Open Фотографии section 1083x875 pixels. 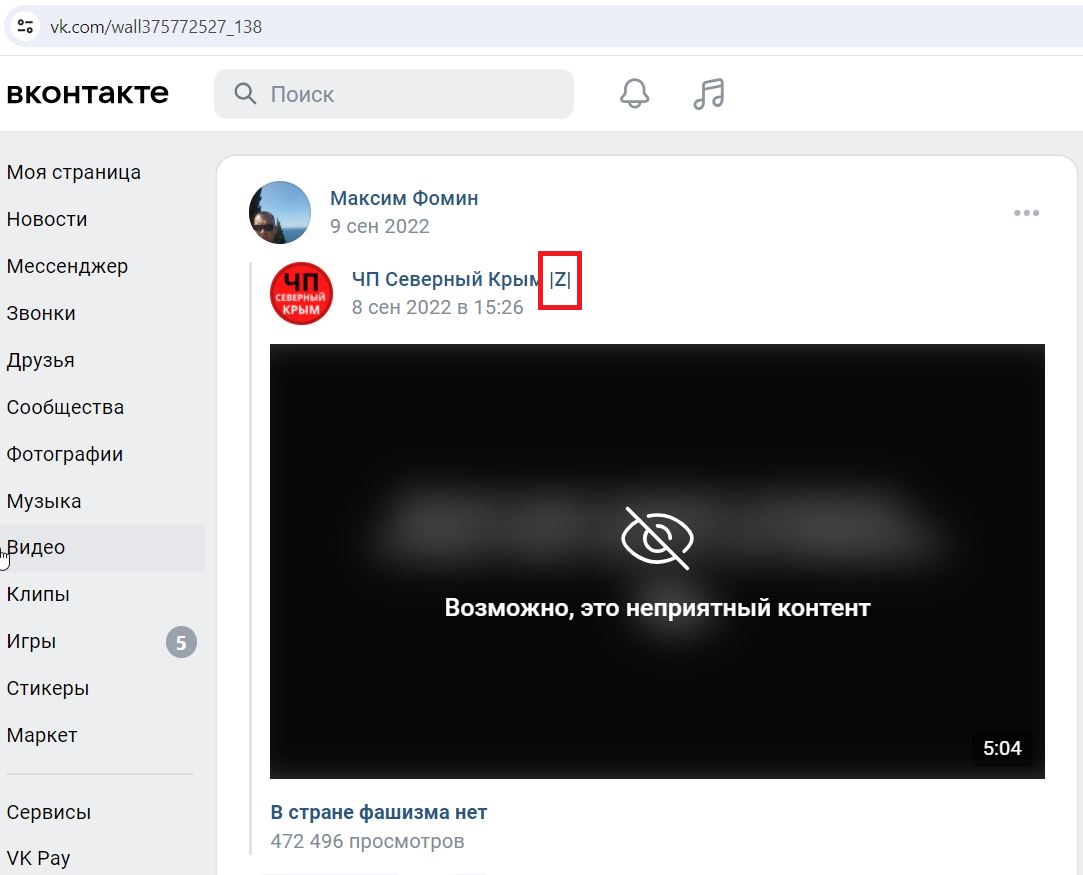[x=65, y=454]
